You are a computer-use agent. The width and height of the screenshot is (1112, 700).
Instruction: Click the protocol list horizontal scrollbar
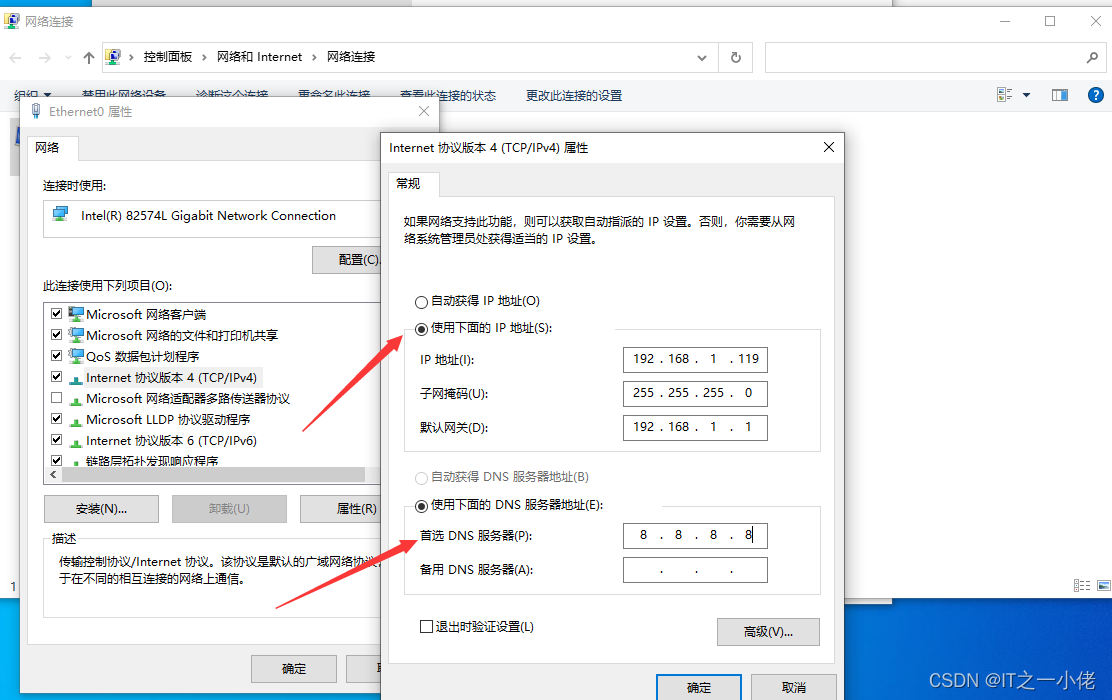click(x=213, y=474)
